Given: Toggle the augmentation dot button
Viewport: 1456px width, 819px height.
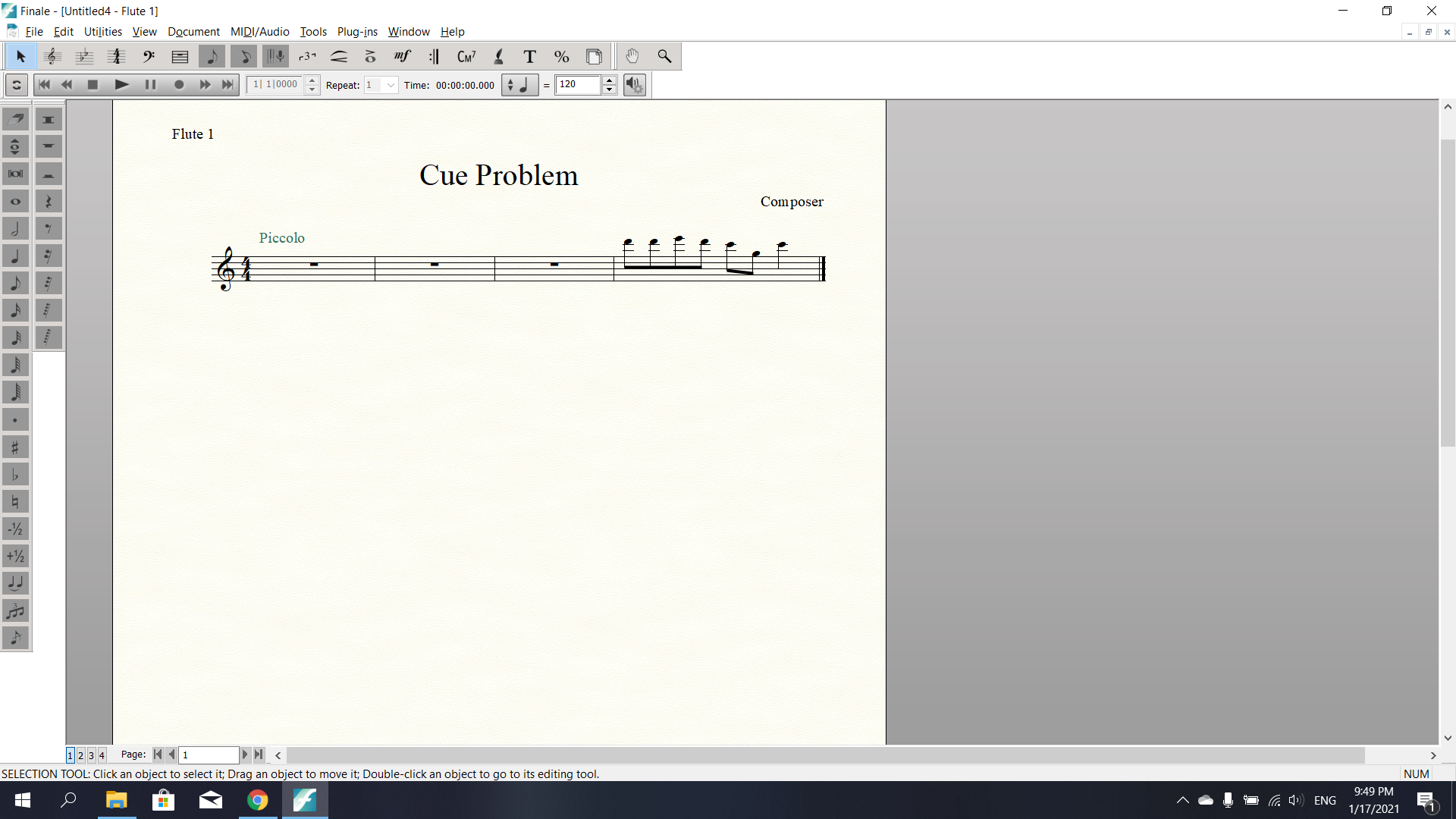Looking at the screenshot, I should click(15, 420).
